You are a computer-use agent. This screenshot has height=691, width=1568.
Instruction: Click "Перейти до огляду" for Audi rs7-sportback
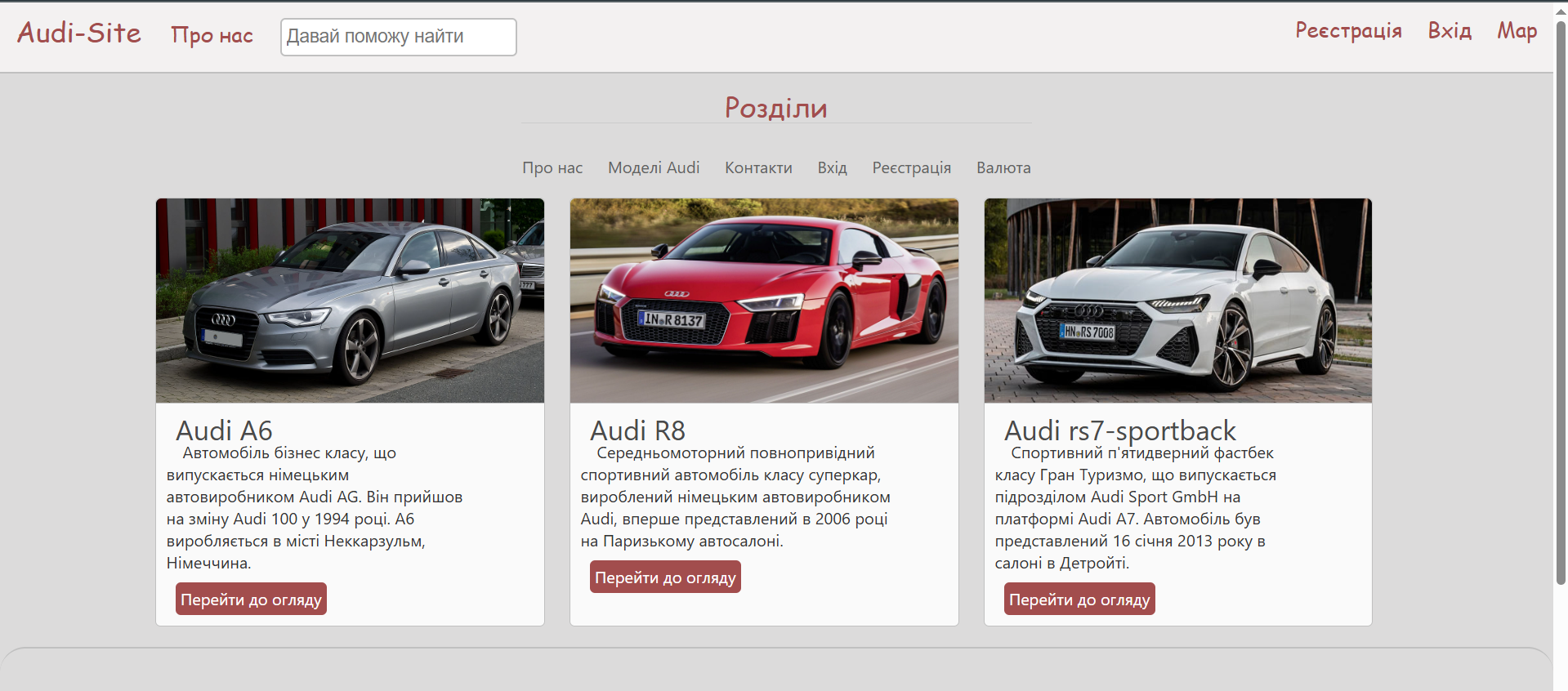(x=1079, y=599)
